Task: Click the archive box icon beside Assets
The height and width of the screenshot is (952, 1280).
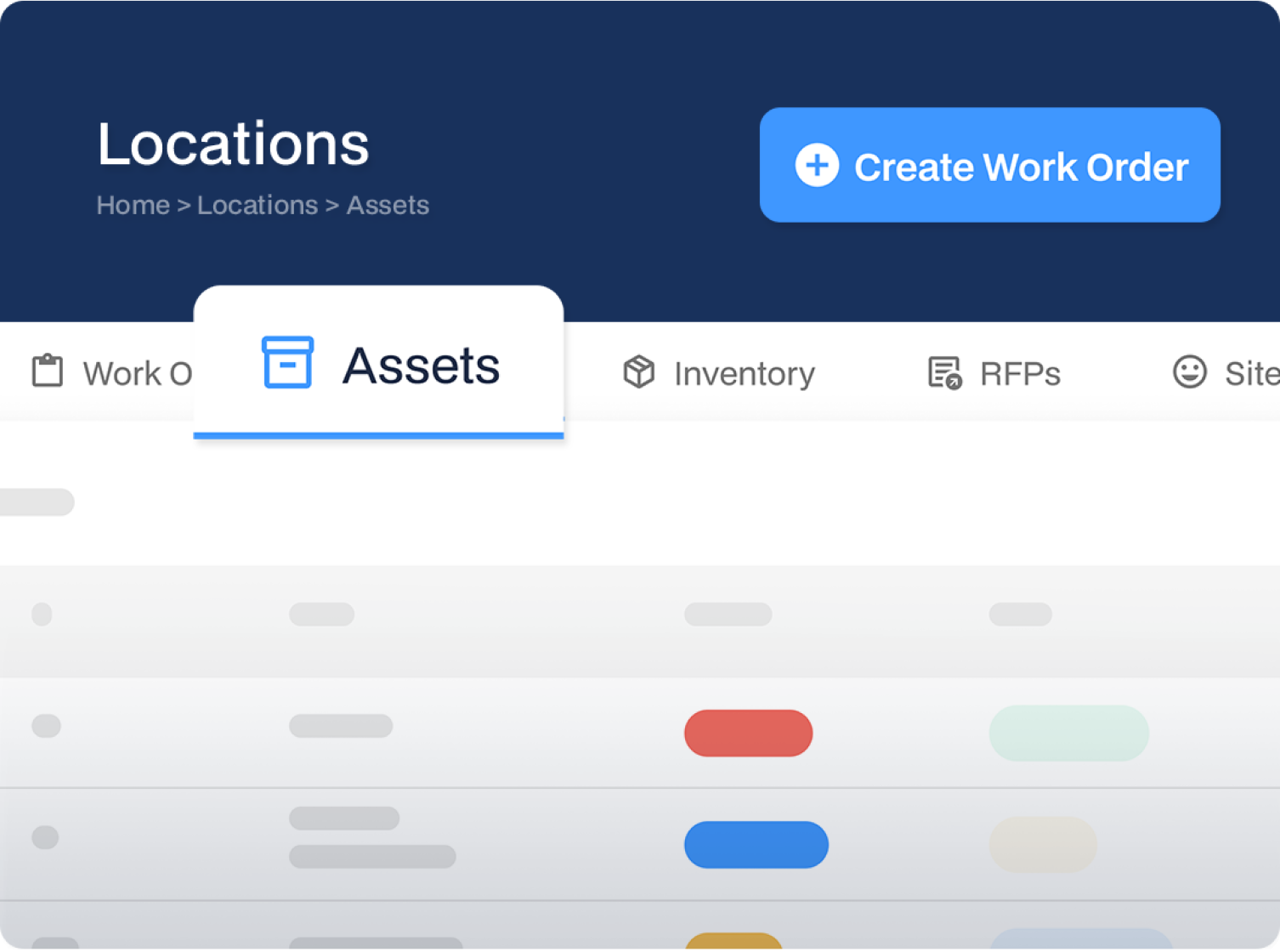Action: pos(288,363)
